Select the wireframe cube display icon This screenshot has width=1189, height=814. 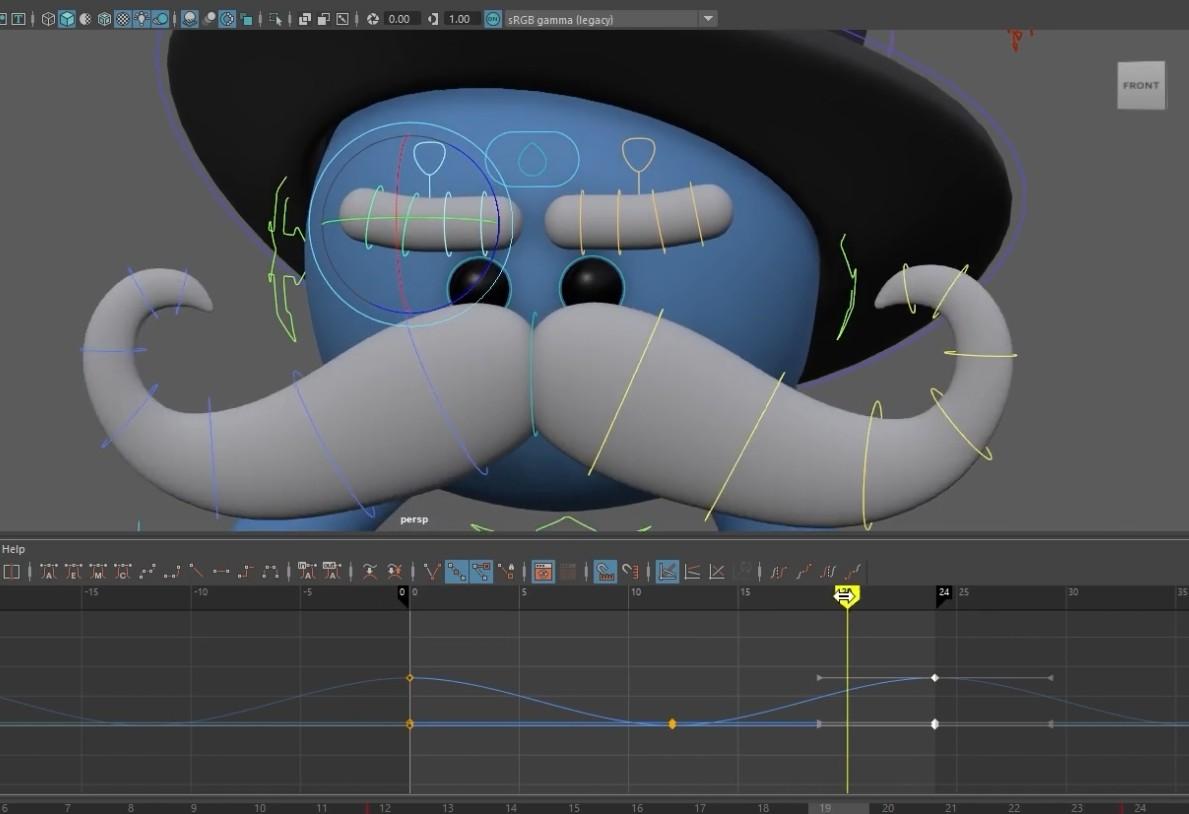click(x=48, y=19)
